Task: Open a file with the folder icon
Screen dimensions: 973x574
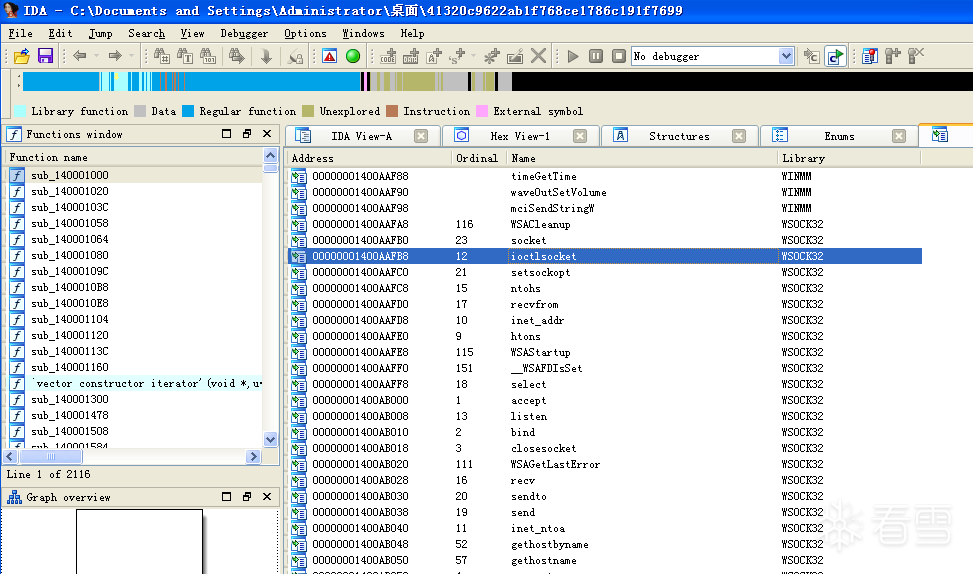Action: pos(22,56)
